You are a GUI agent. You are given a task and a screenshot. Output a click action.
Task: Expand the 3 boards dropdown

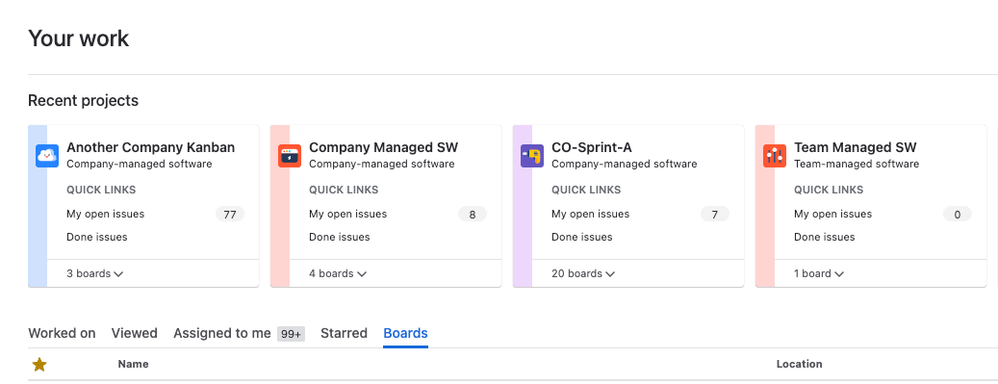pos(95,274)
